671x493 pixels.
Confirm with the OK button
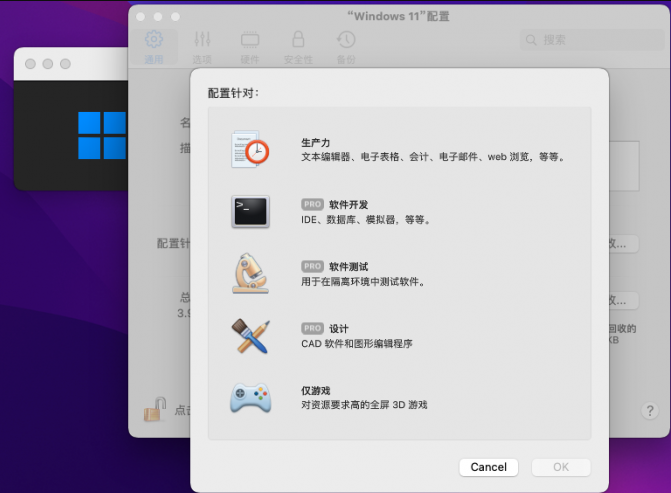click(x=561, y=467)
